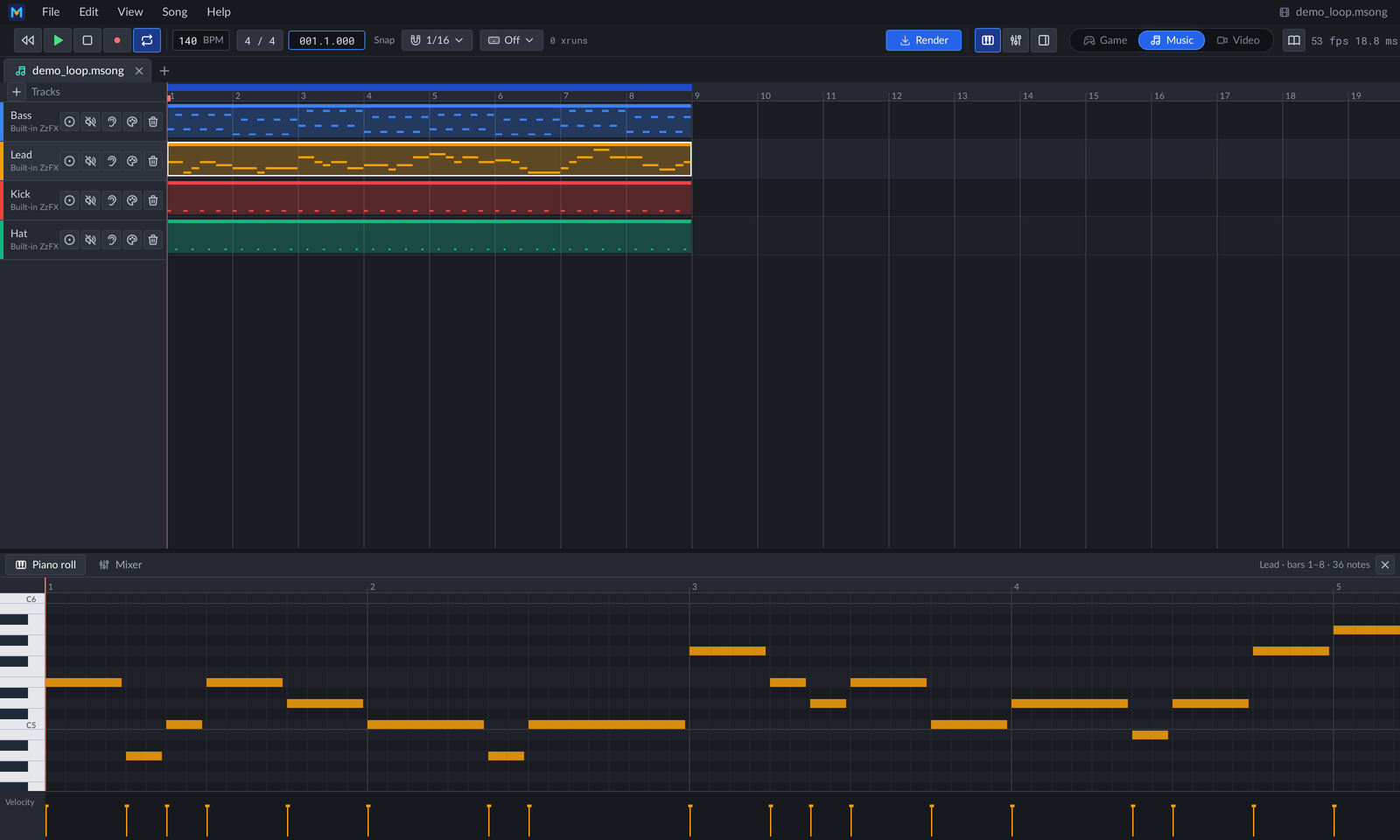Click the C5 piano key
The height and width of the screenshot is (840, 1400).
point(22,724)
